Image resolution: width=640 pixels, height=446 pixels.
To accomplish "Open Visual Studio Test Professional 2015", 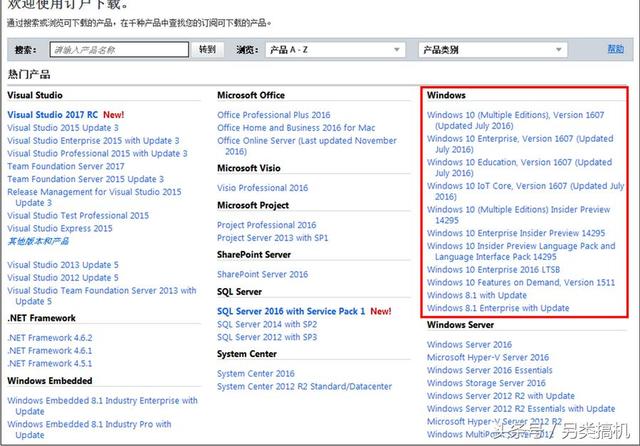I will pyautogui.click(x=78, y=215).
